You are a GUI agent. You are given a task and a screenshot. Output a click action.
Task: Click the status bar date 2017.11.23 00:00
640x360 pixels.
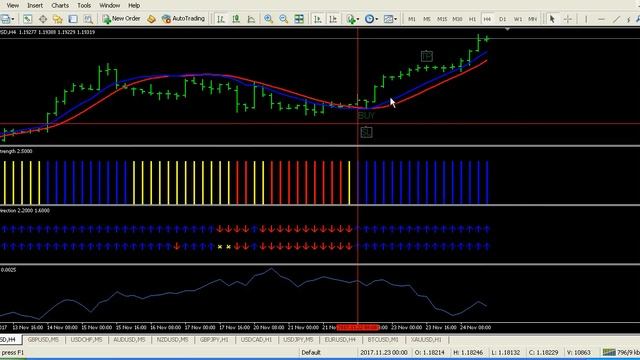coord(384,352)
